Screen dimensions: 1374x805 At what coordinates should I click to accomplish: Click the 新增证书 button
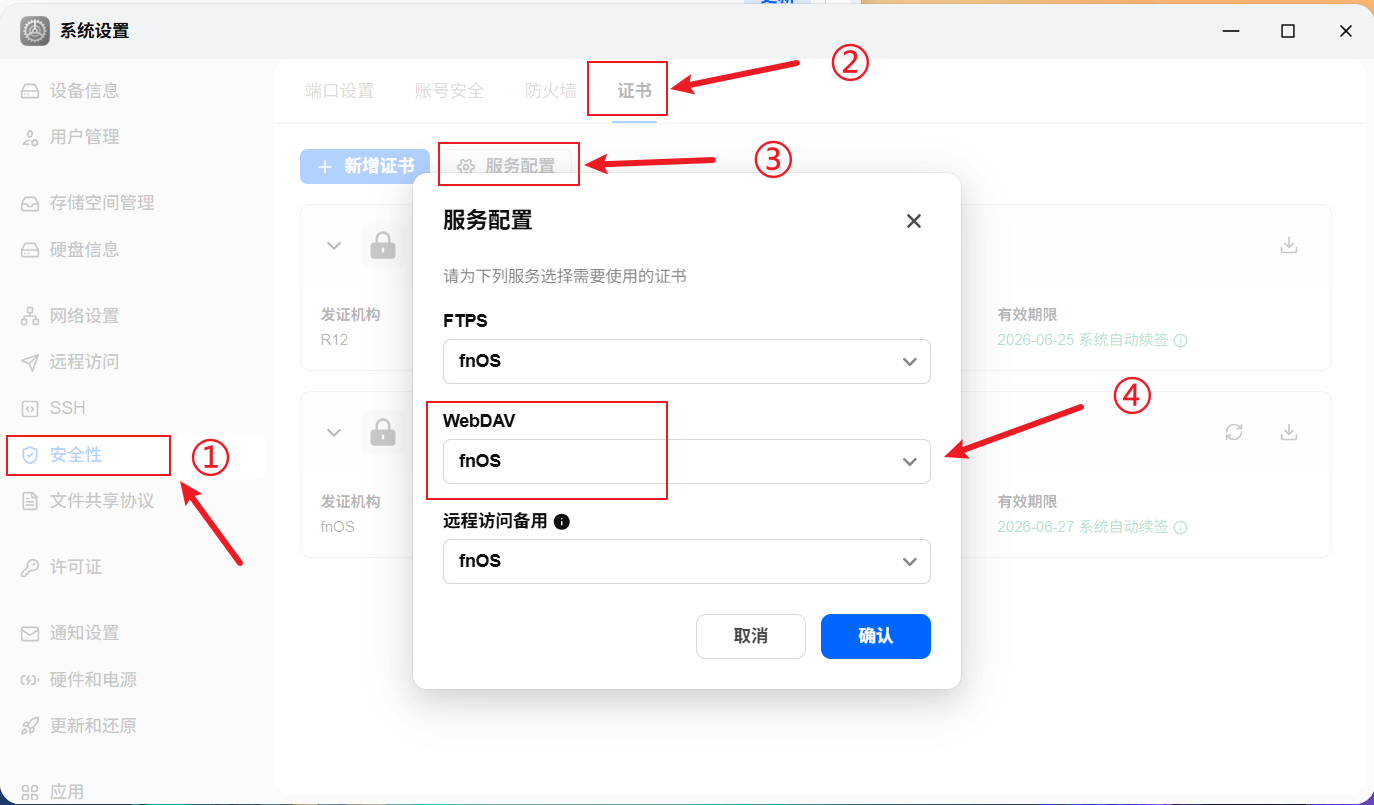click(365, 166)
